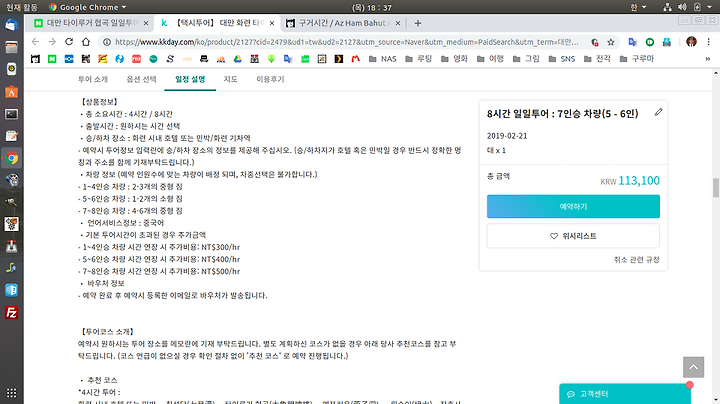Select the 옵션 선택 section tab

click(x=141, y=79)
